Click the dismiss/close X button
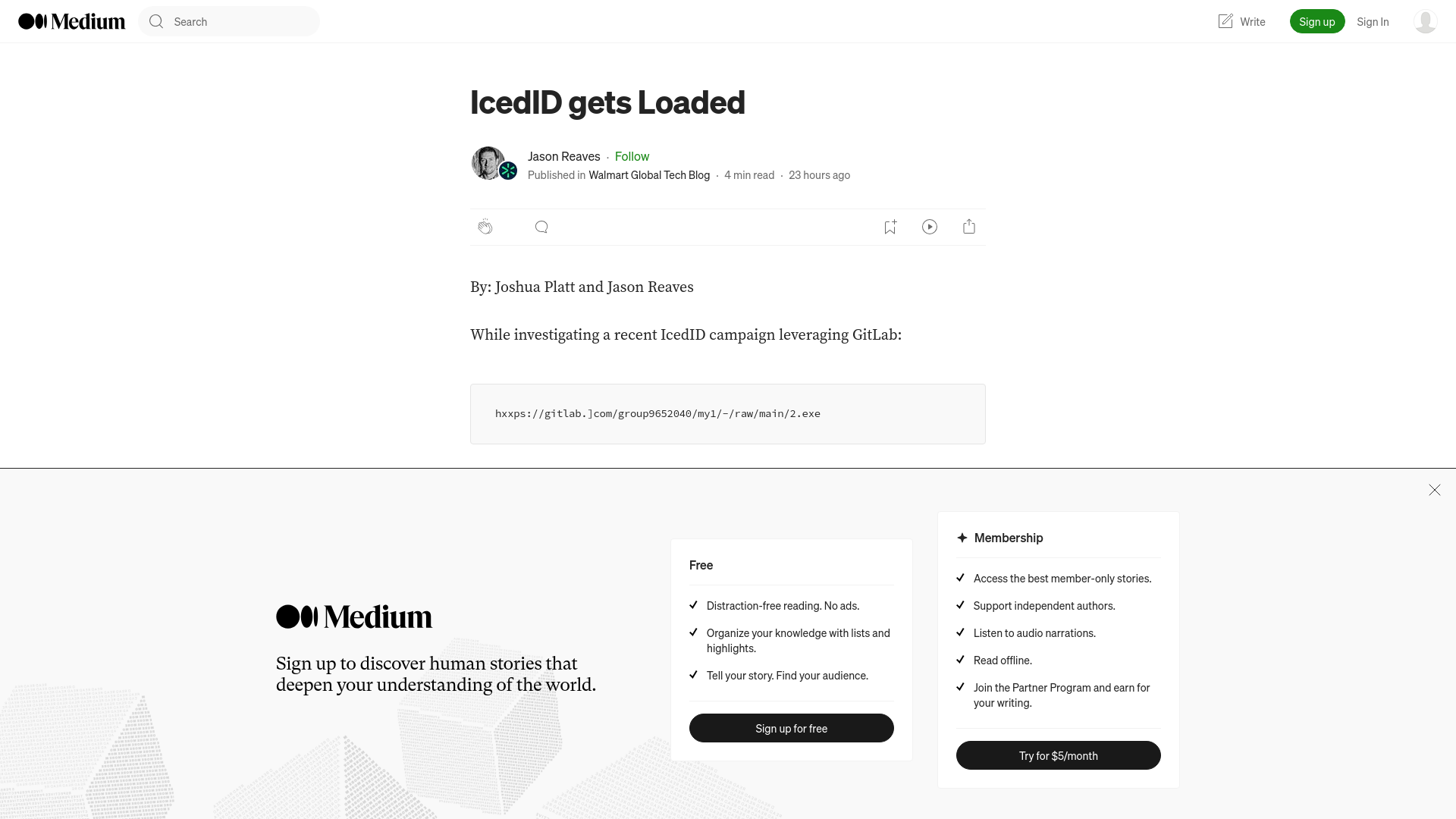The image size is (1456, 819). coord(1434,489)
